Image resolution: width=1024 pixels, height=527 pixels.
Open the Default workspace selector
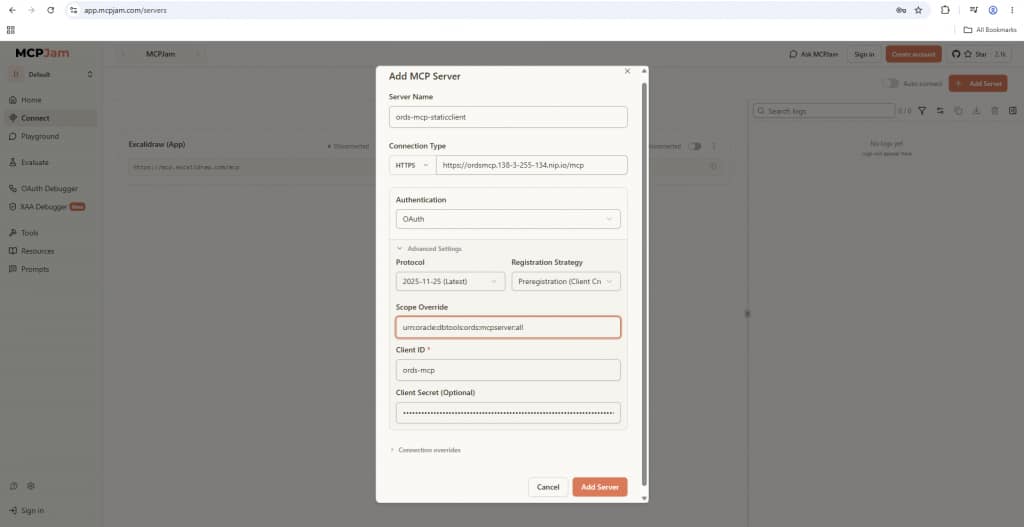click(51, 74)
